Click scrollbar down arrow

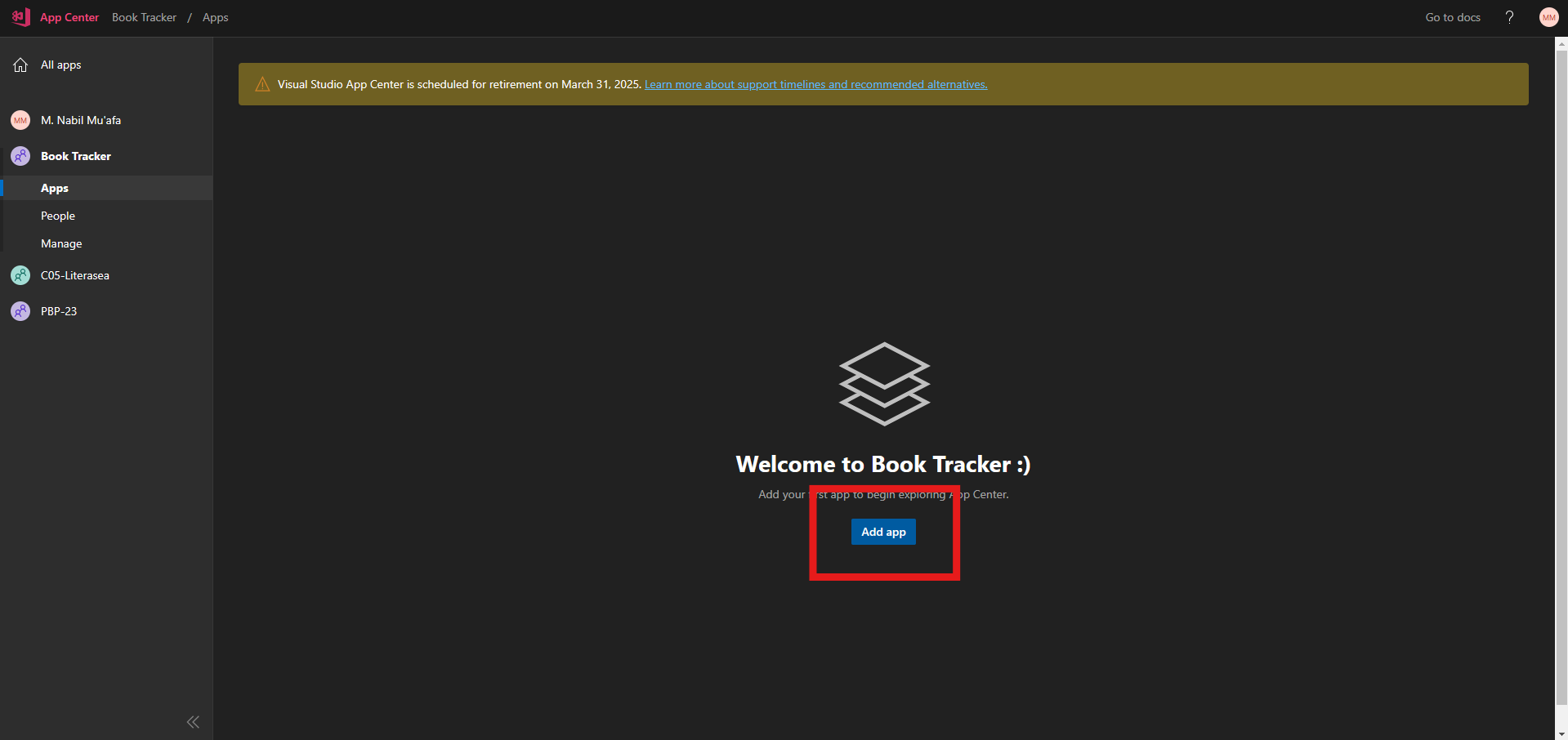(x=1561, y=733)
